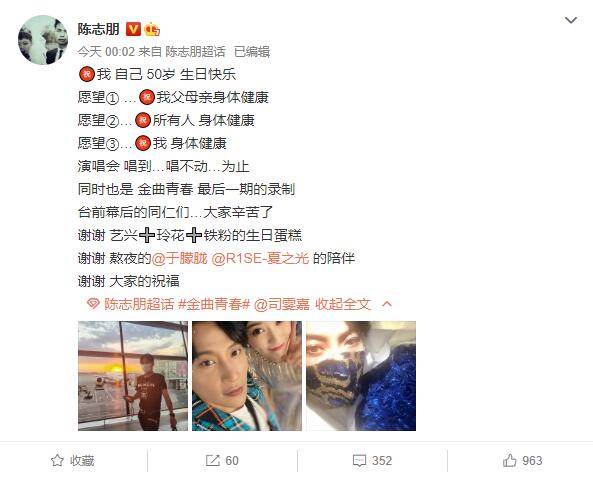View the selfie photo with two faces
Screen dimensions: 593x478
point(247,376)
